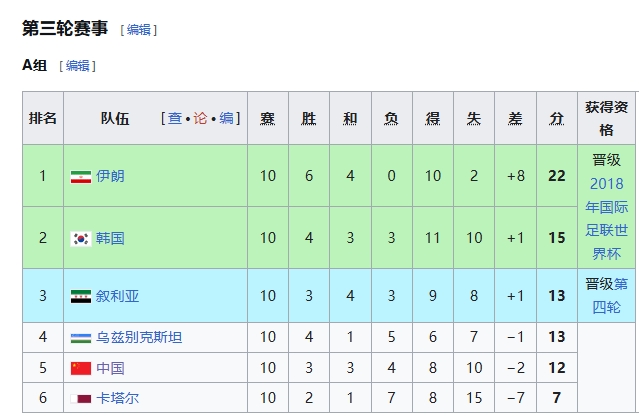Click the 分 points column header
This screenshot has width=639, height=419.
point(557,118)
